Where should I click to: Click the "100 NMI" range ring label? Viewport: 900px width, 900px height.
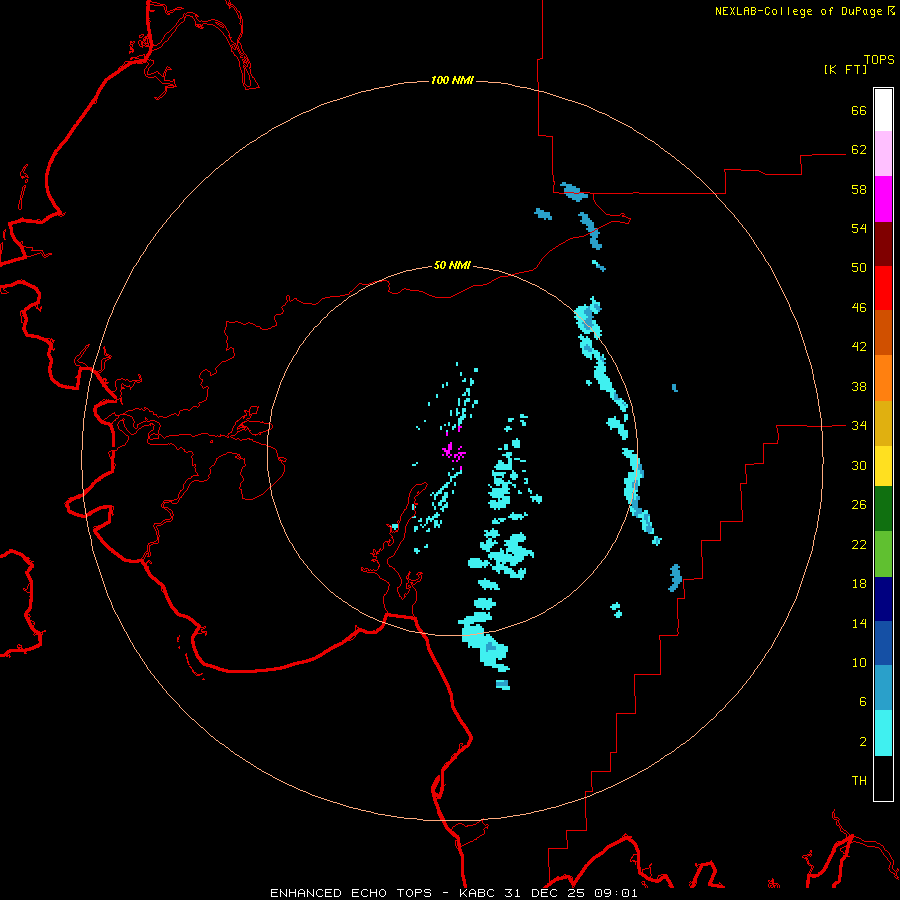(x=452, y=80)
